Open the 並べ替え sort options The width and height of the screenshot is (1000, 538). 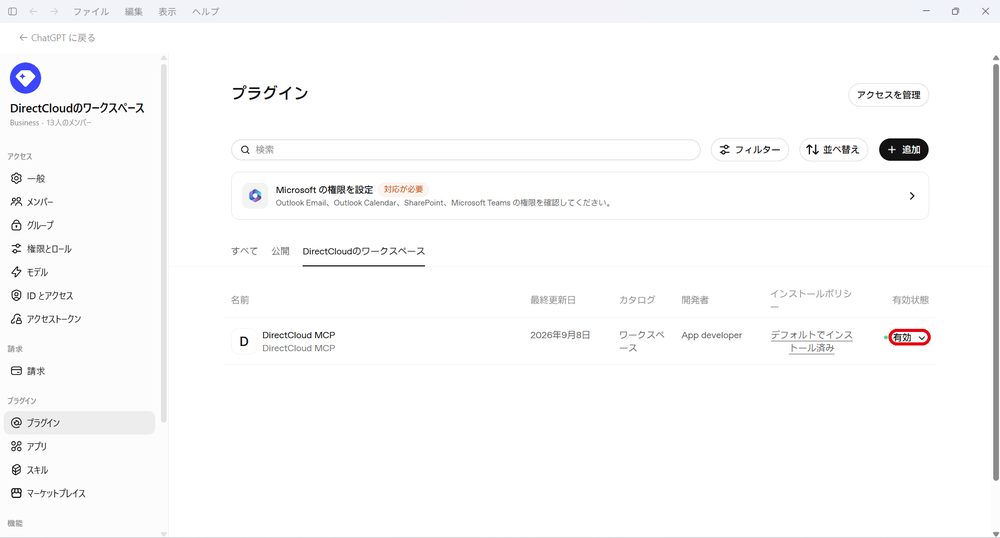(x=833, y=150)
